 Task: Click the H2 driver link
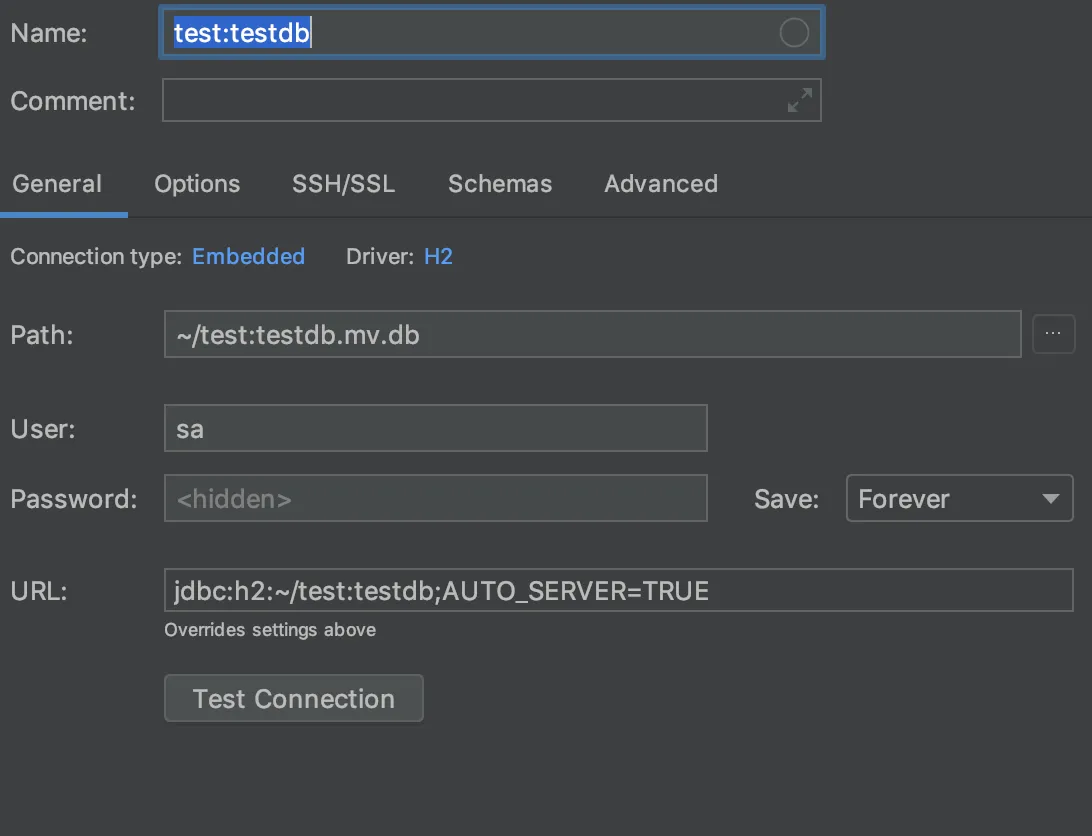tap(438, 257)
